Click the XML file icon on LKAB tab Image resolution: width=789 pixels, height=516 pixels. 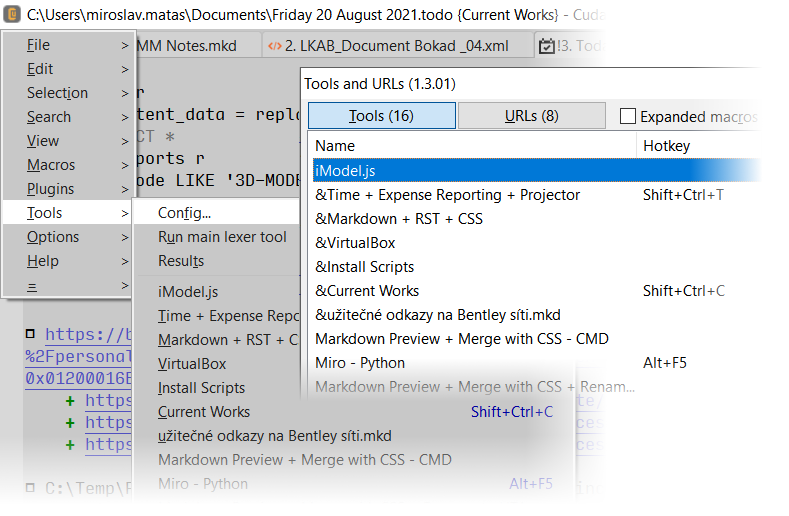point(273,46)
